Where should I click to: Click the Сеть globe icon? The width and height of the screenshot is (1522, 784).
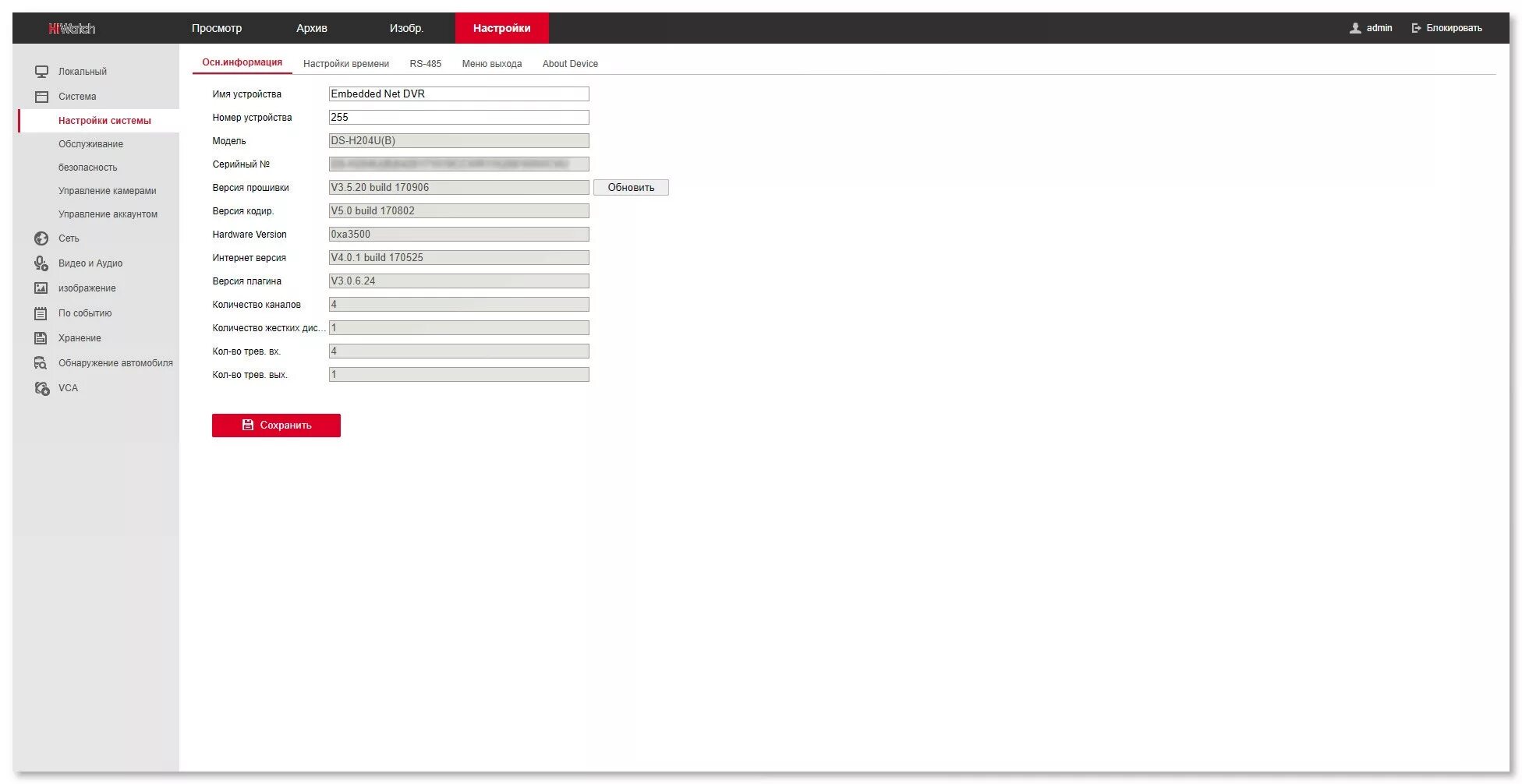[x=41, y=238]
